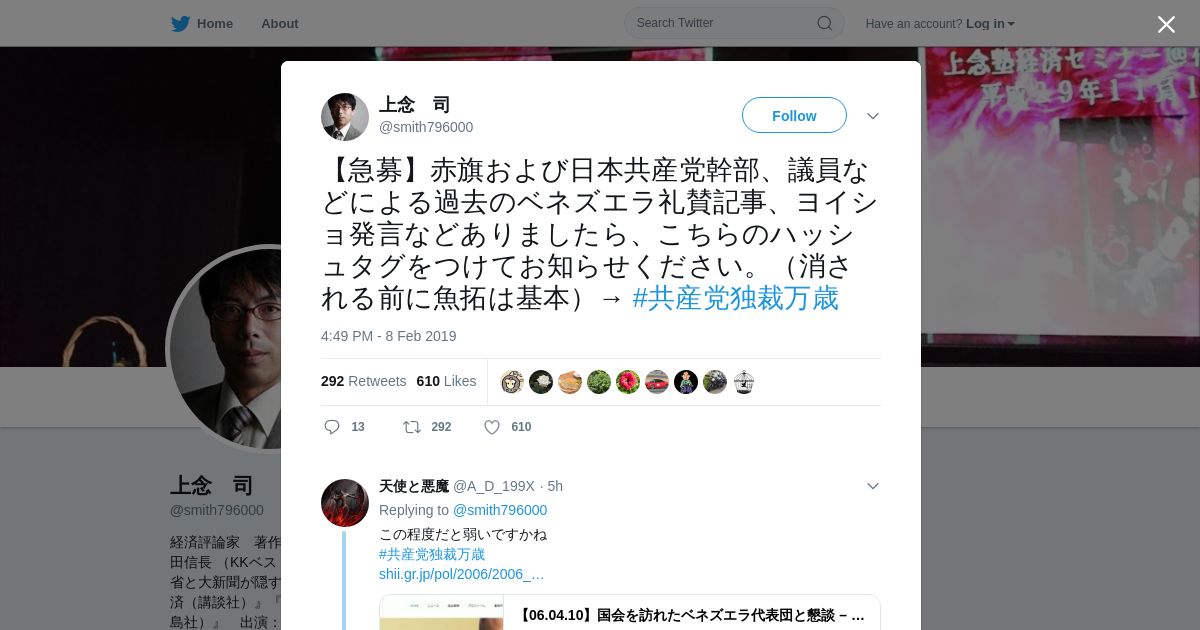Open hashtag #共産党独裁万歳 in main tweet
The image size is (1200, 630).
(x=736, y=298)
